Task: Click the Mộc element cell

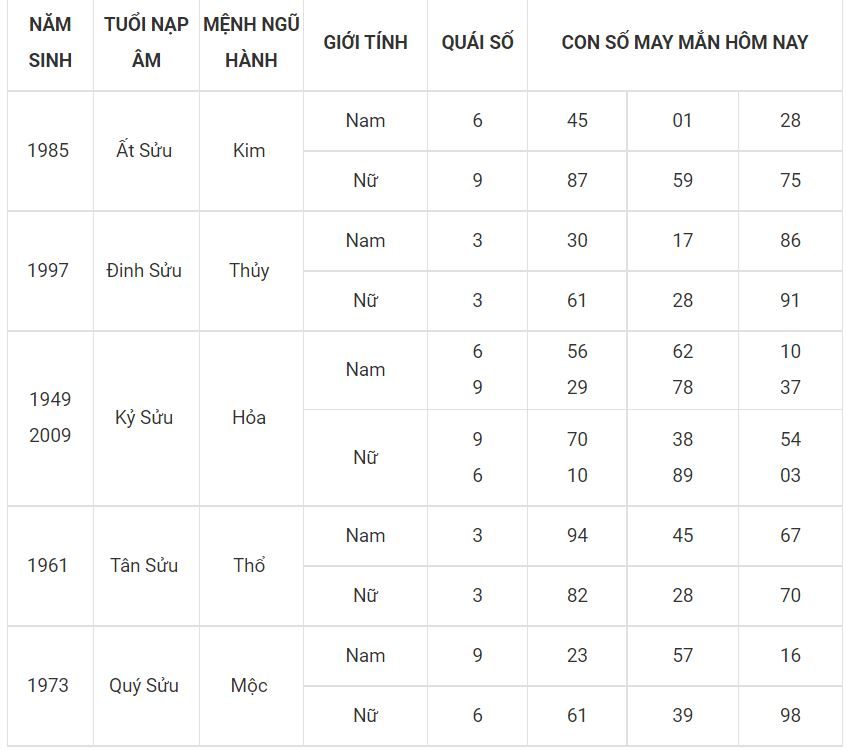Action: (x=249, y=686)
